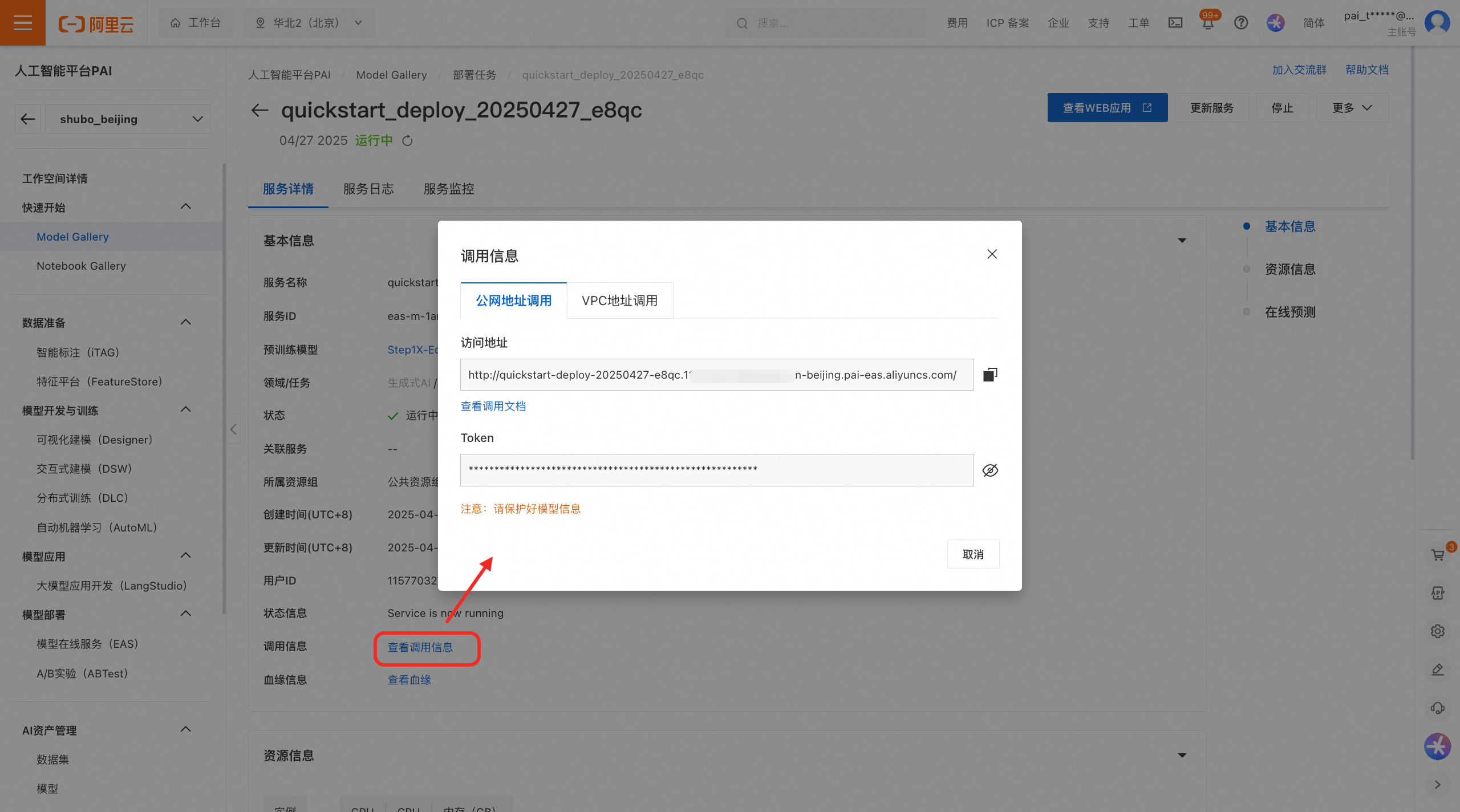This screenshot has height=812, width=1460.
Task: Collapse the left sidebar handle
Action: (x=233, y=429)
